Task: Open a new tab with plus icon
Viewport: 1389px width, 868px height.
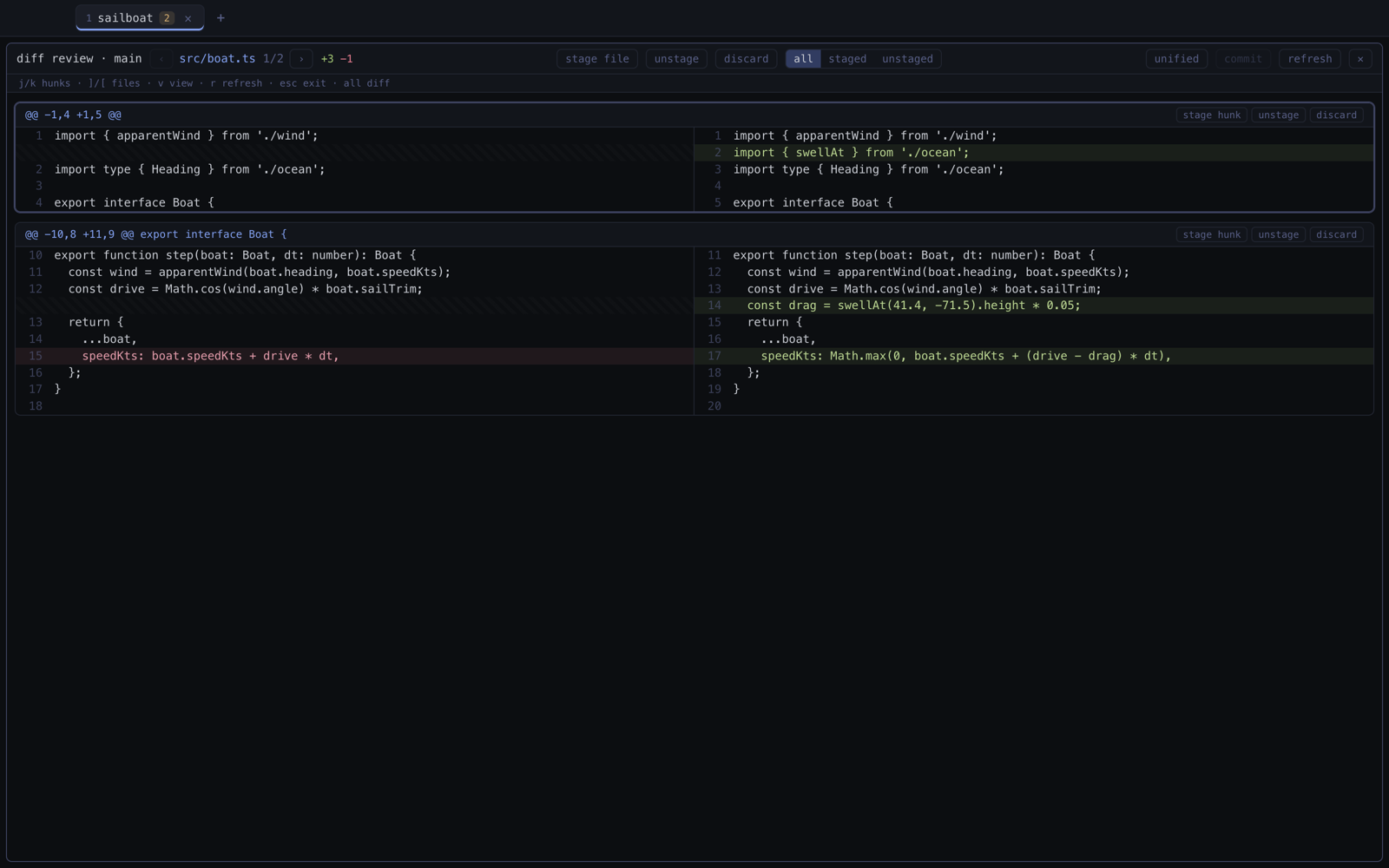Action: click(x=221, y=18)
